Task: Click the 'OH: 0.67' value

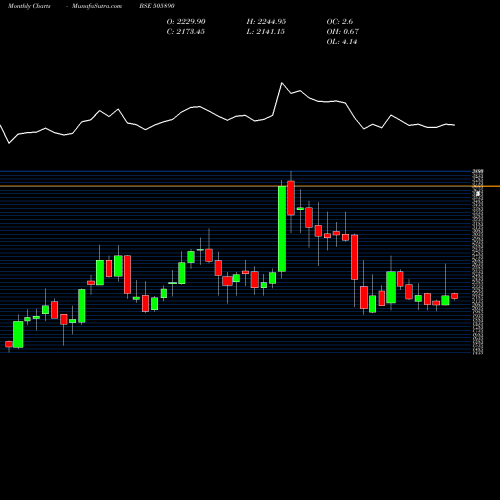Action: click(342, 31)
